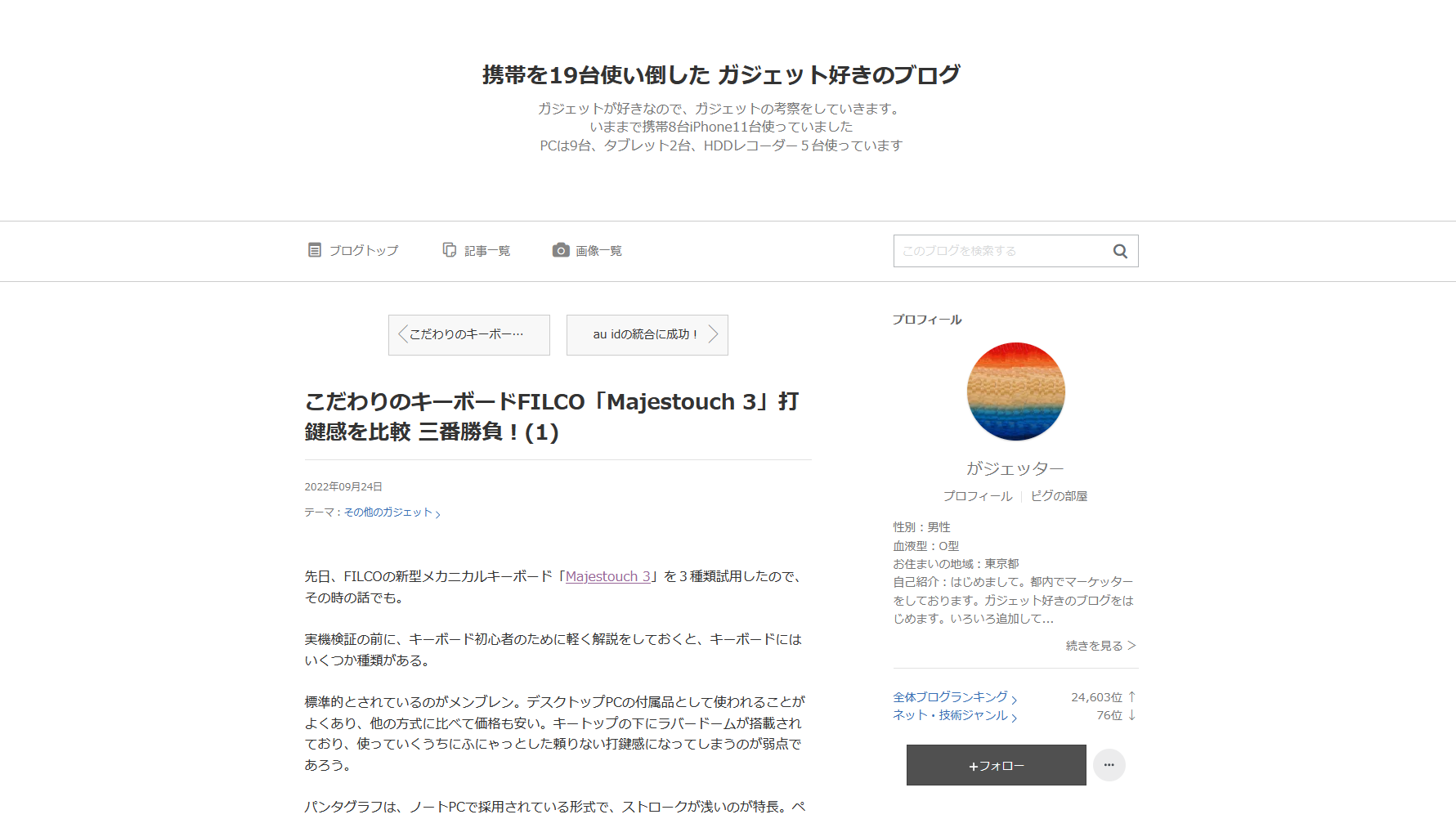Open 画像一覧 menu item

click(x=587, y=250)
